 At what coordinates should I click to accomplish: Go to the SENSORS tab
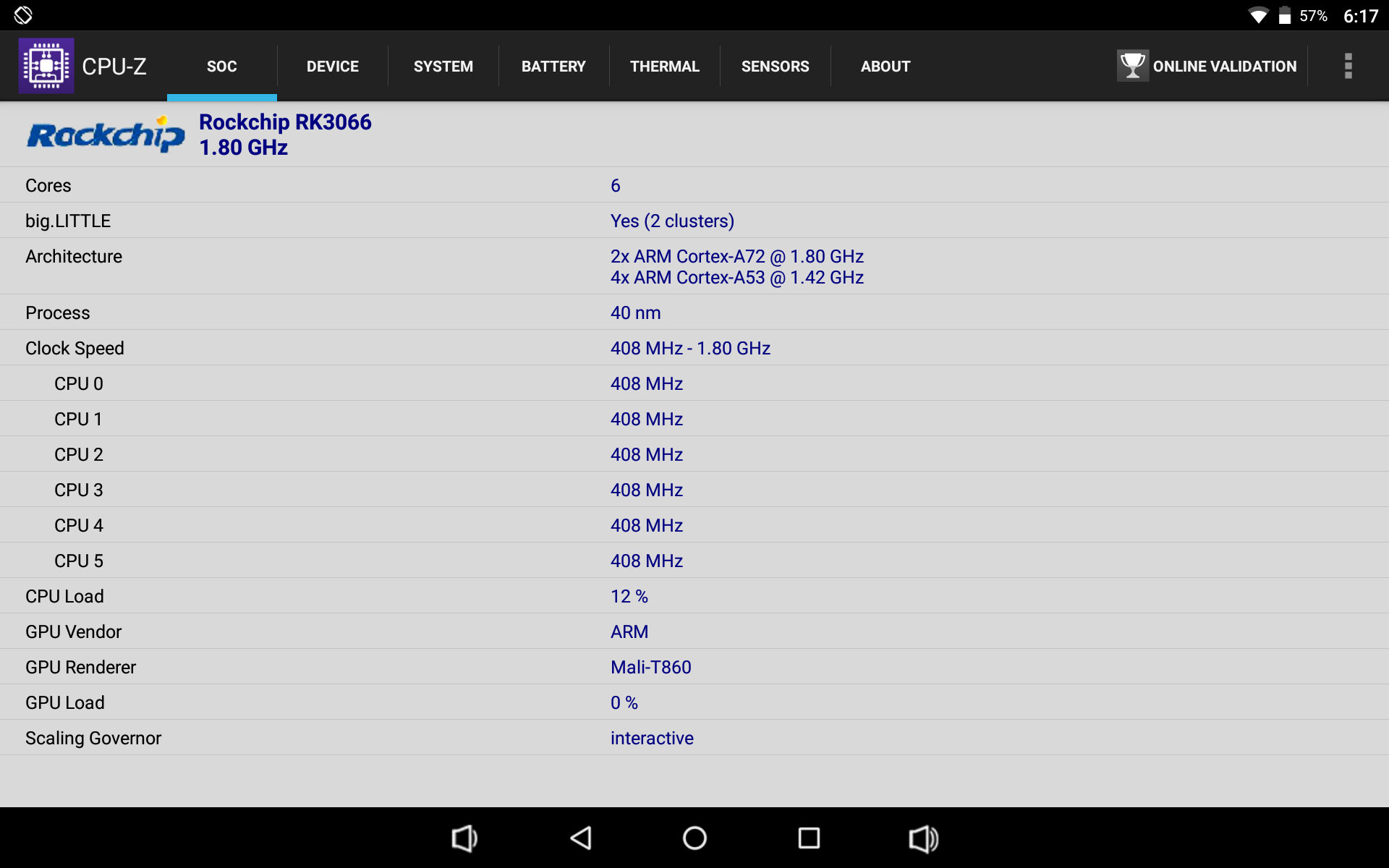775,67
